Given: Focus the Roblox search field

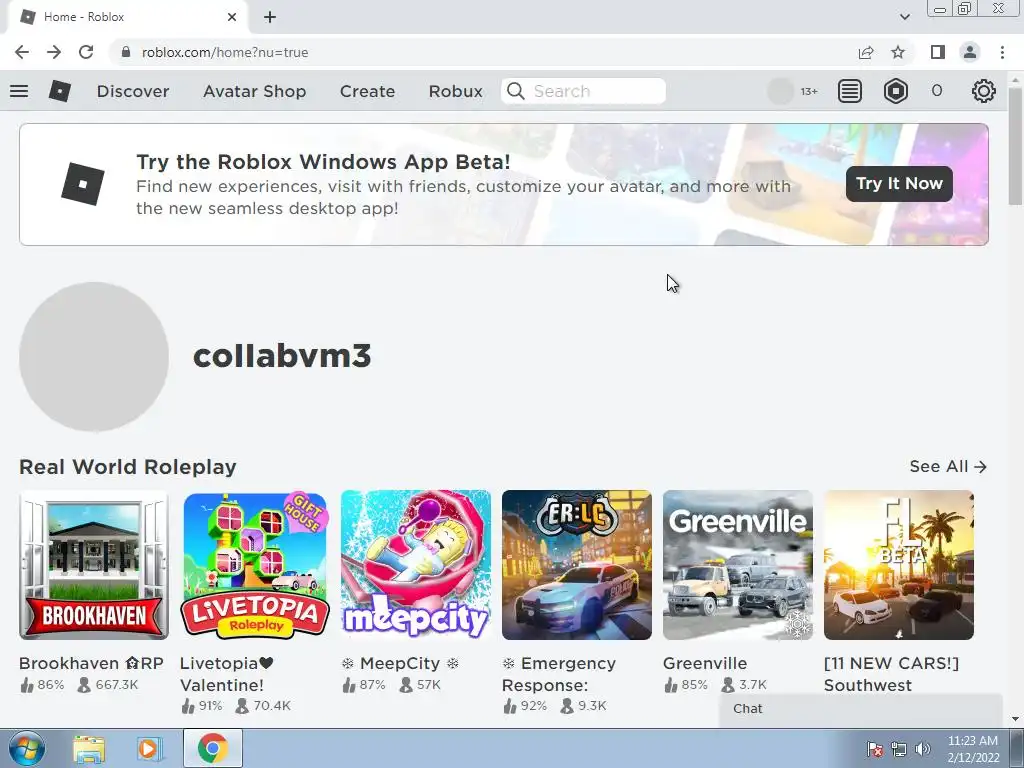Looking at the screenshot, I should [x=583, y=91].
